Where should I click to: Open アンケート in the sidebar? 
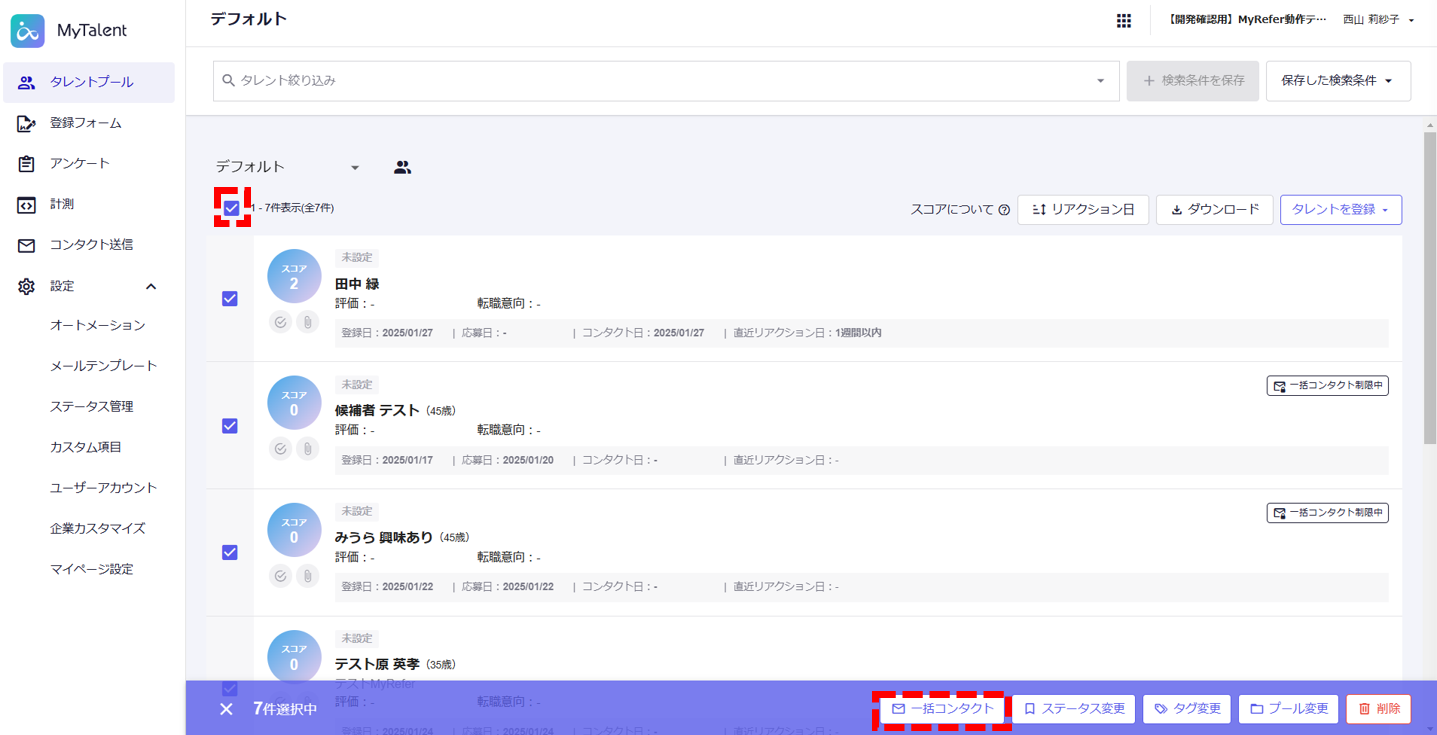coord(80,163)
